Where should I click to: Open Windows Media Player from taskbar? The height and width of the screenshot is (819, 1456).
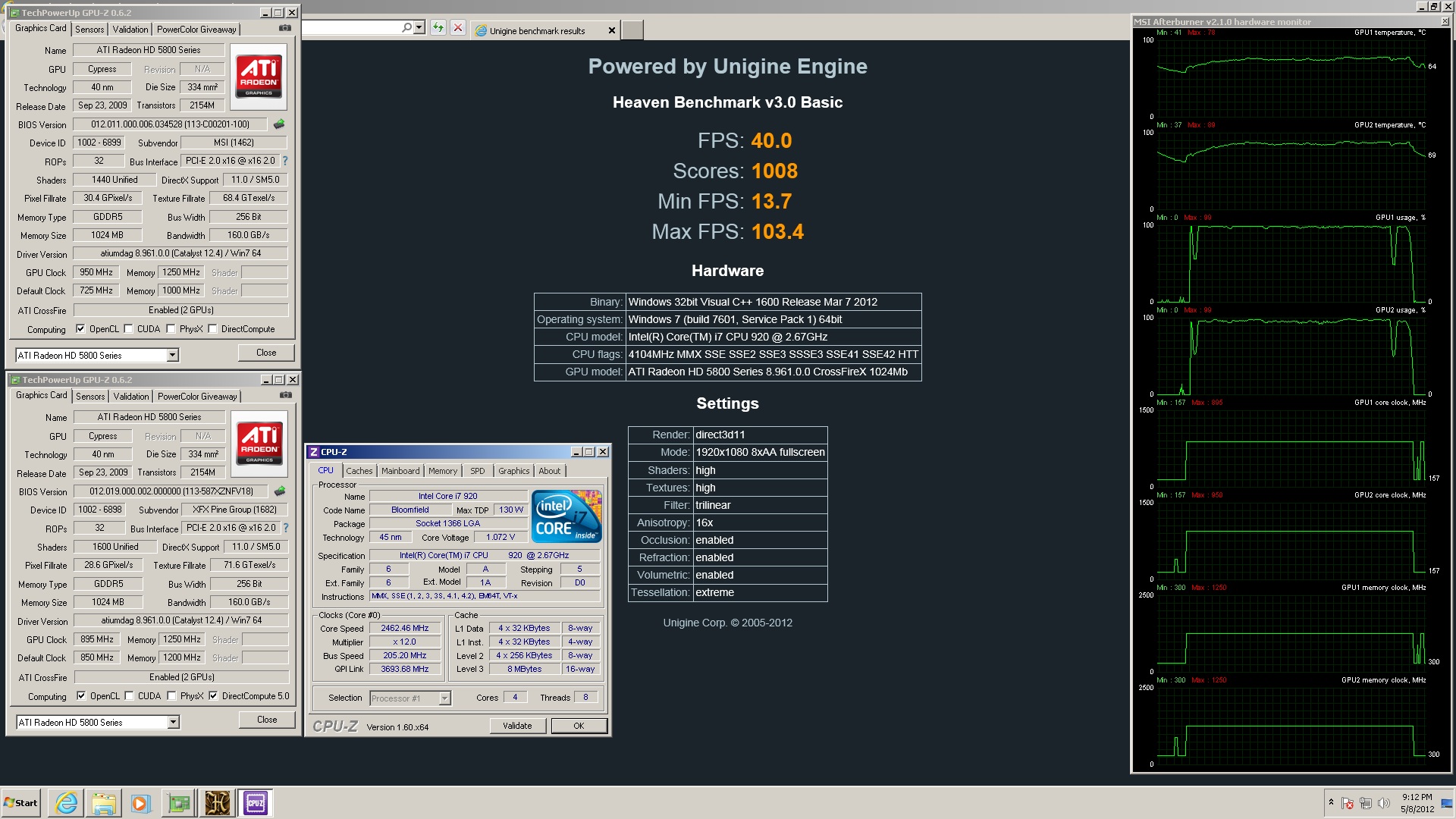pyautogui.click(x=141, y=802)
